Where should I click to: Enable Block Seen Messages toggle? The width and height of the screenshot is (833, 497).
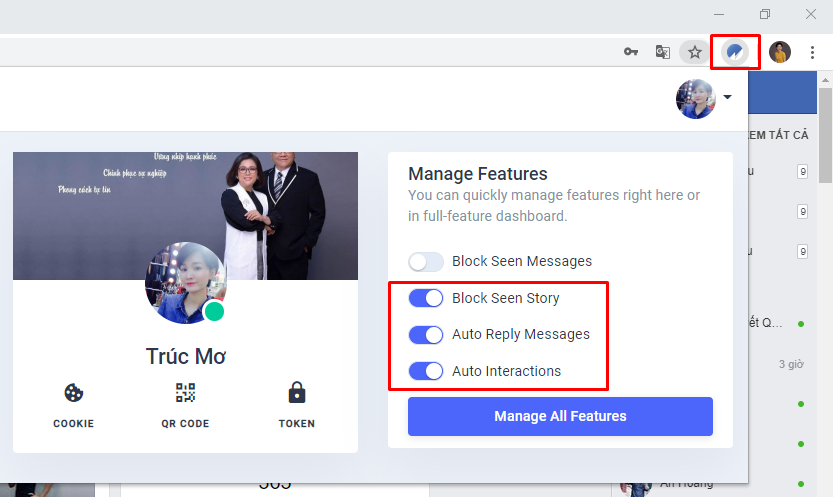(426, 262)
